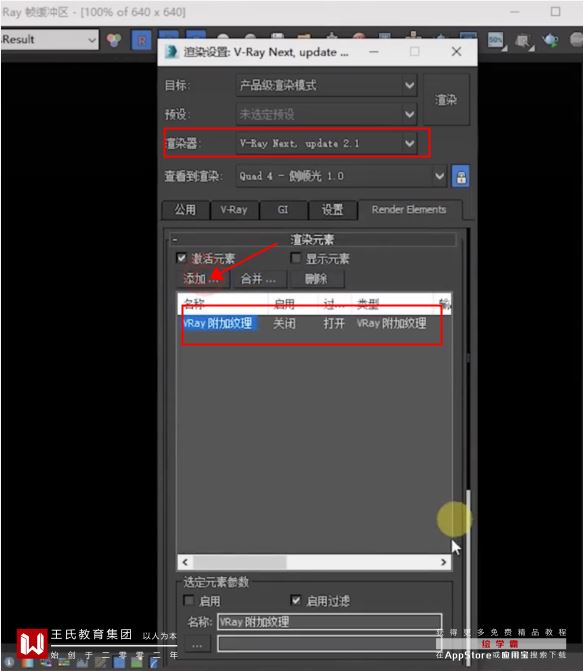Select the VRay 附加纹理 row name

click(219, 324)
